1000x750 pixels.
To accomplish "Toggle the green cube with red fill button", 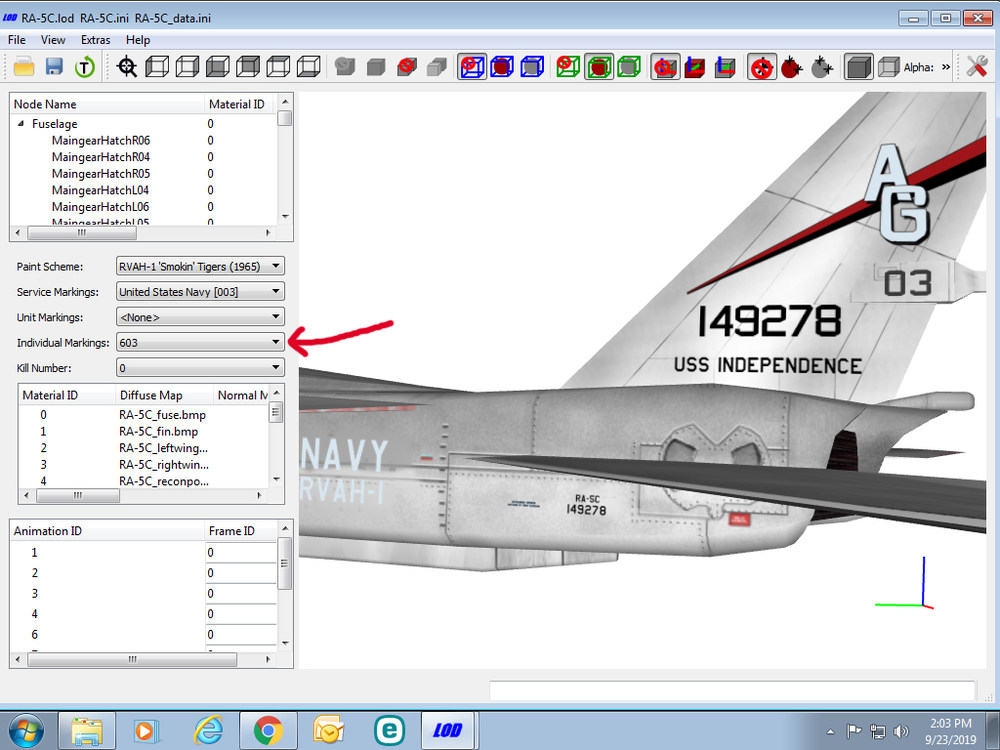I will pos(599,66).
